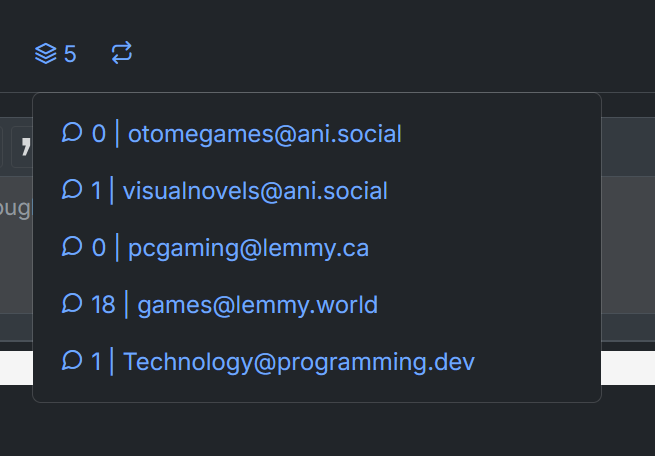This screenshot has height=456, width=655.
Task: Click the 1 comment count for visualnovels
Action: tap(96, 191)
